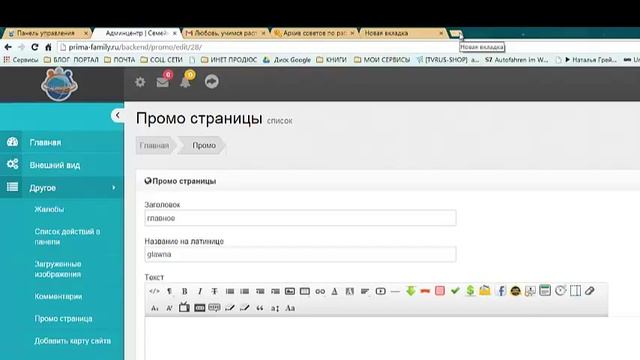Apply strikethrough formatting in editor
Screen dimensions: 640x360
[x=214, y=291]
